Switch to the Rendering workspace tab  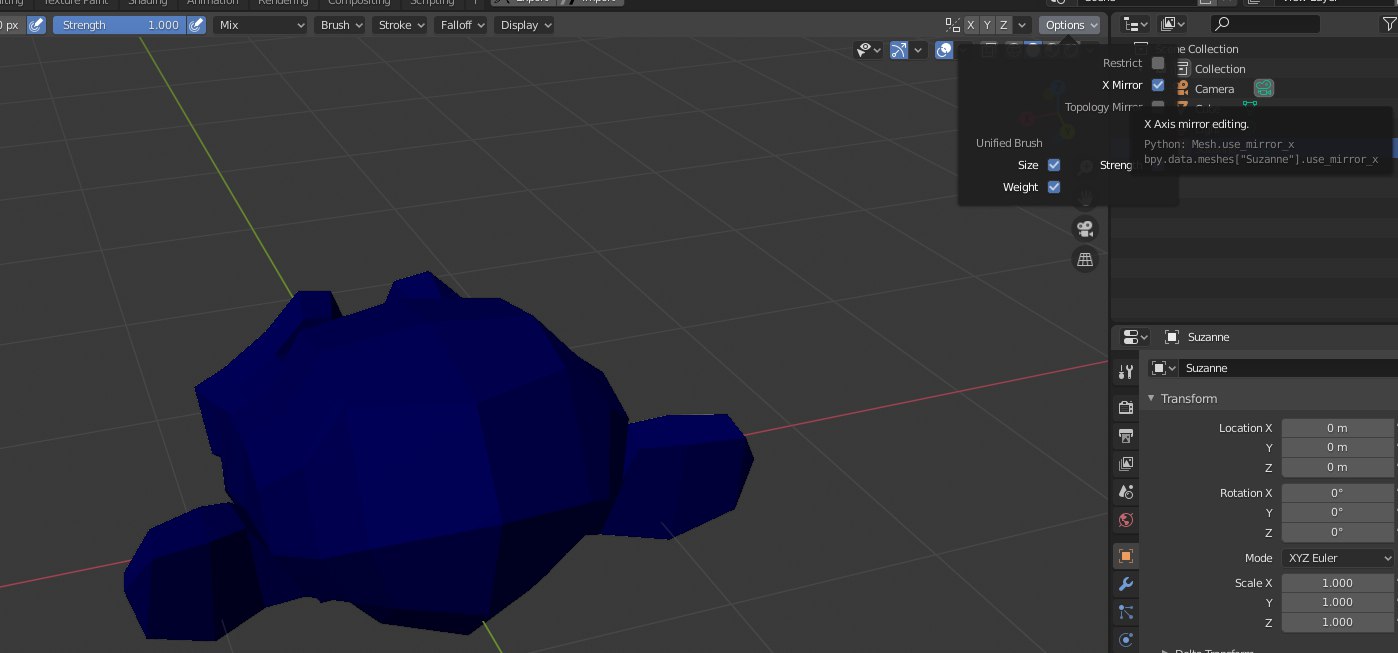click(283, 3)
